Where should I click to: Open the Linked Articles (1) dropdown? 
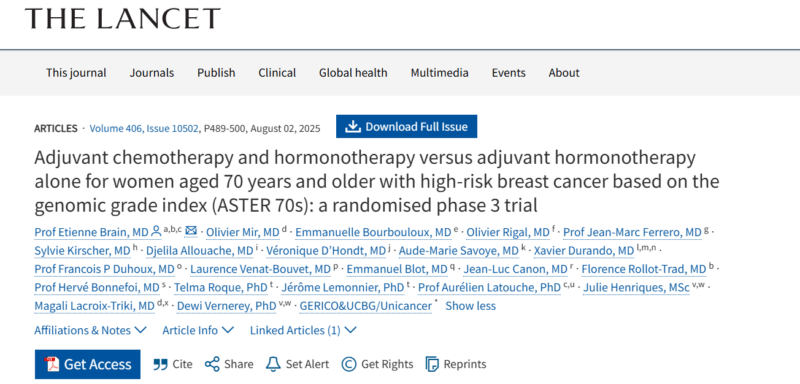303,330
